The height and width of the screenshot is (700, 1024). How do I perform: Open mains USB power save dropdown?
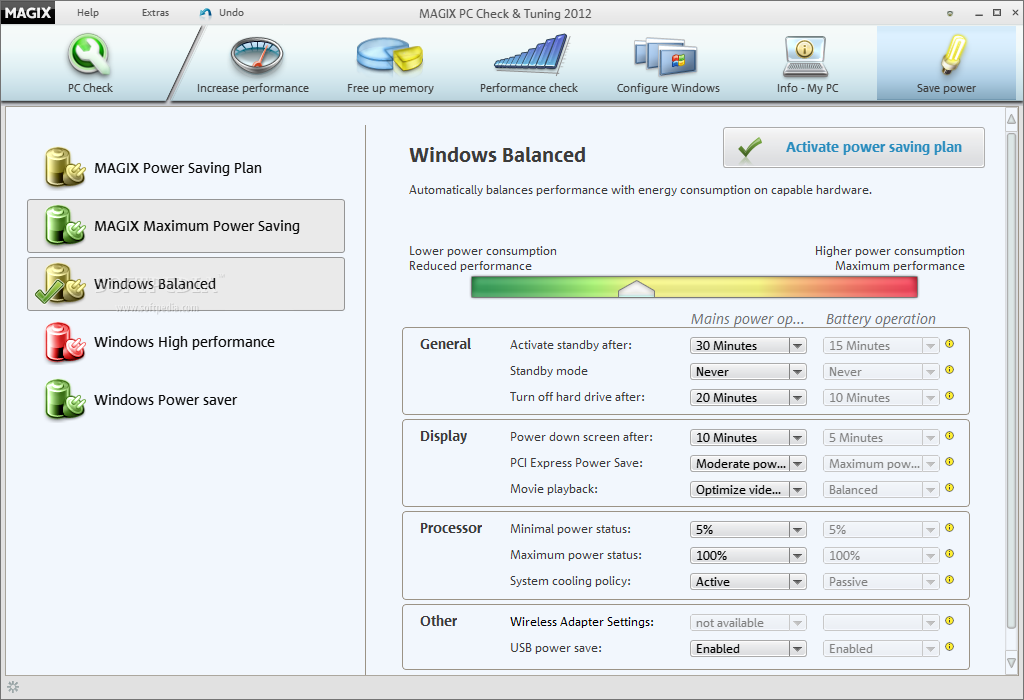pos(748,648)
